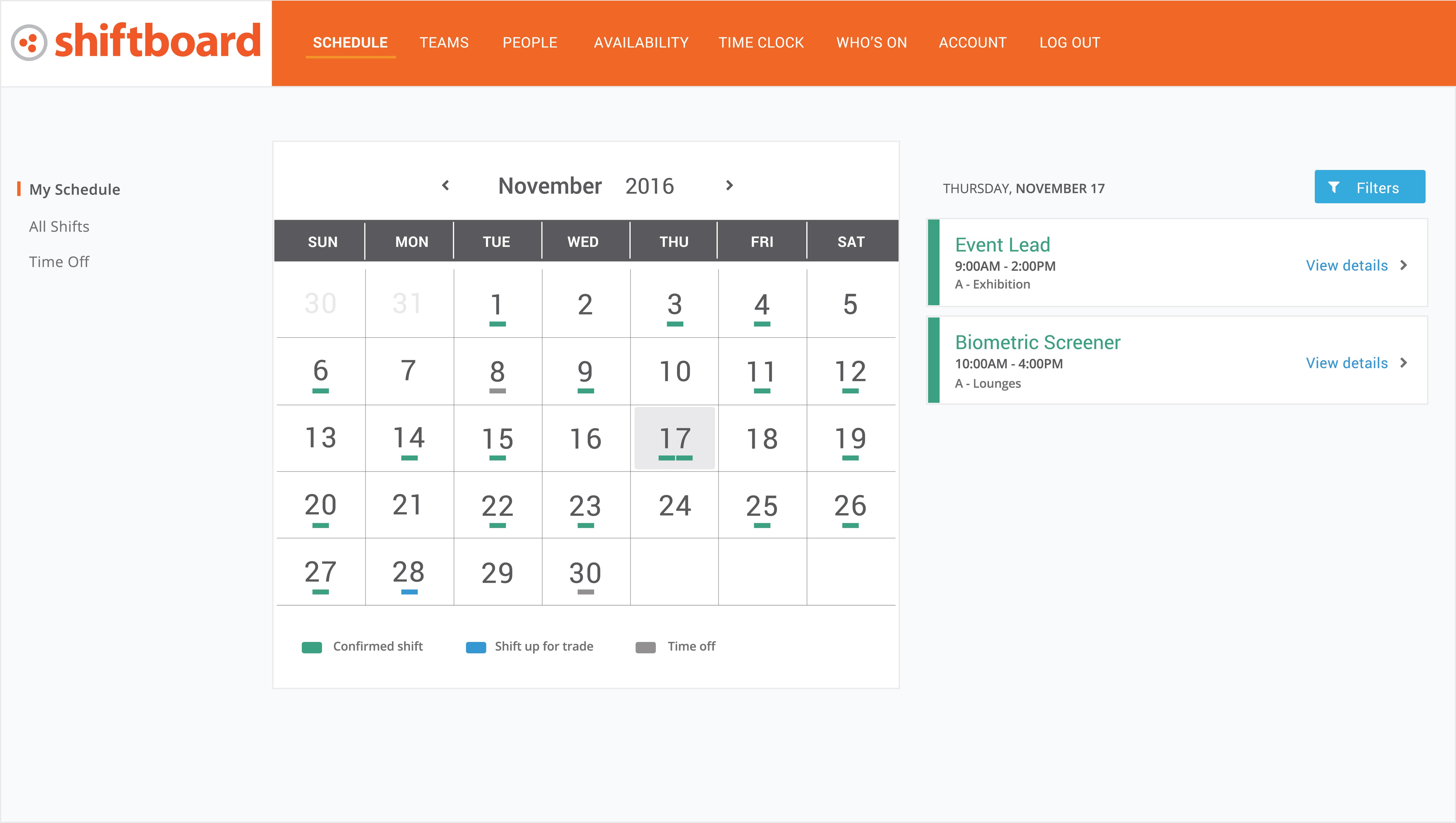View details for Event Lead shift

(1347, 265)
